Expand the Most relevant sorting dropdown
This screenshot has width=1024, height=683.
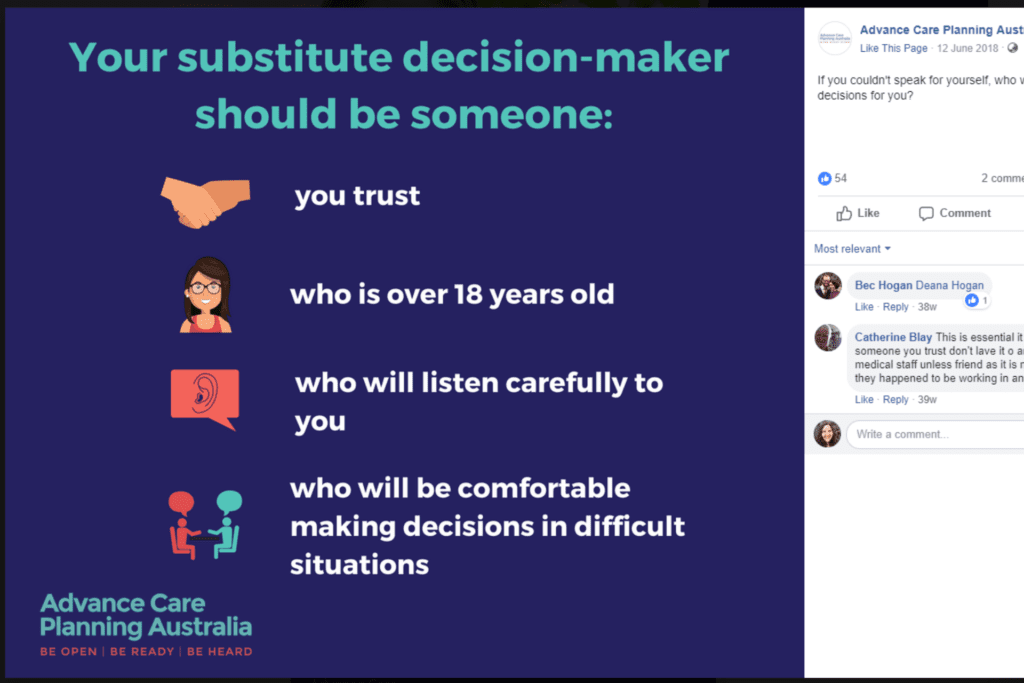click(x=852, y=249)
